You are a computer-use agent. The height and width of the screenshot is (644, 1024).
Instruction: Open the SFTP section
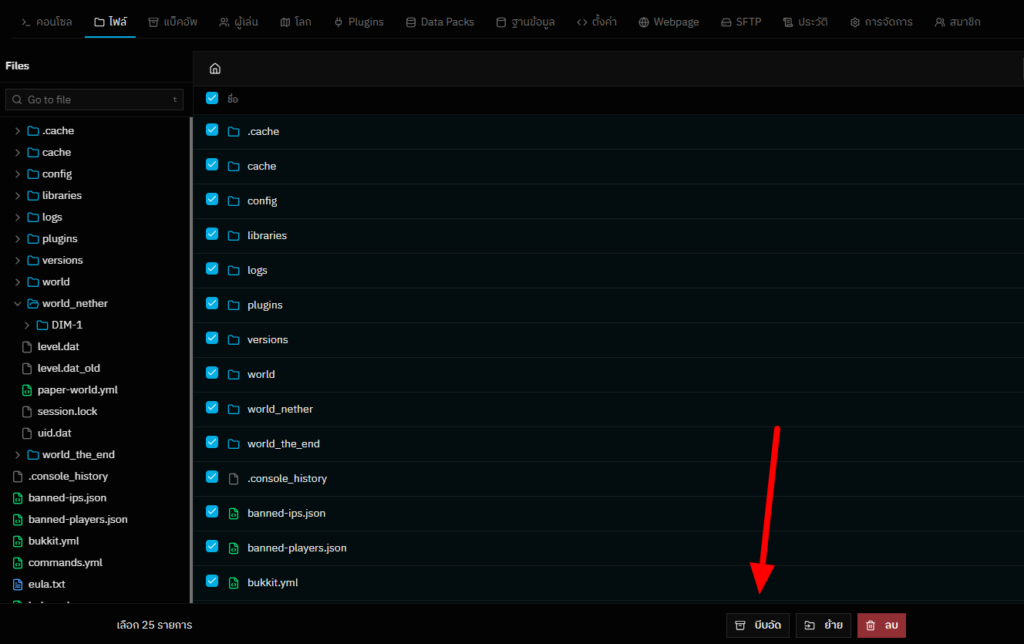[x=741, y=20]
